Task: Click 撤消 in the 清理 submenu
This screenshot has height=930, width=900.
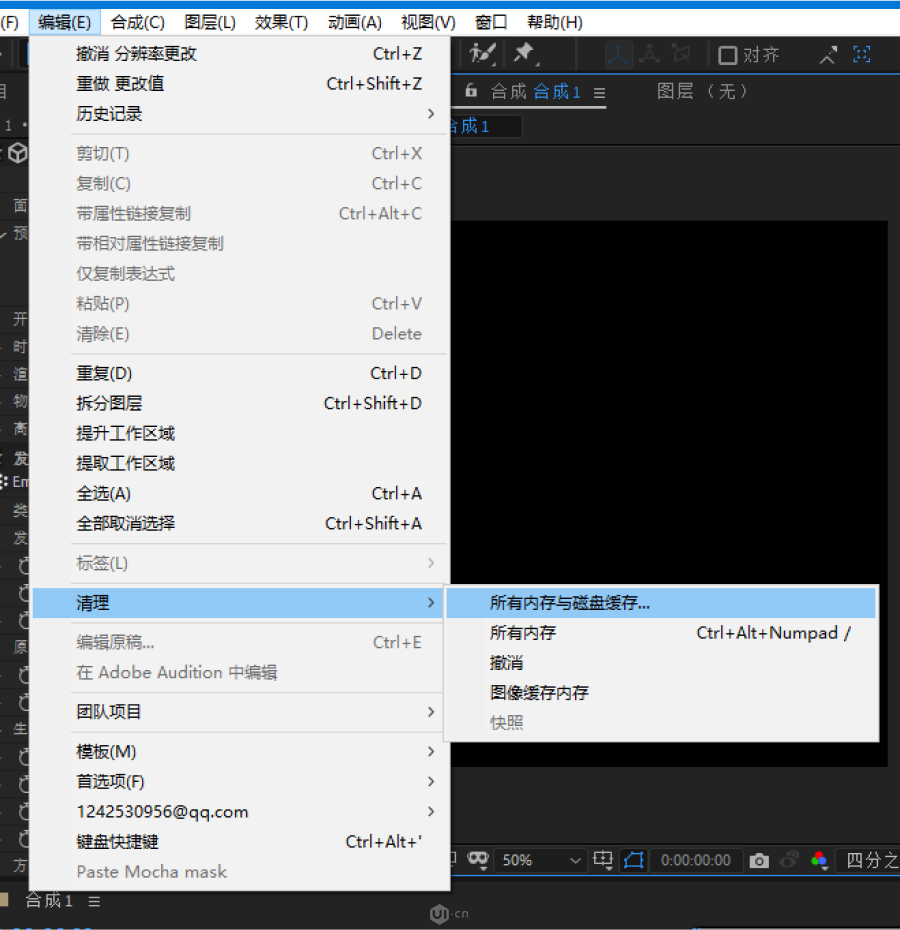Action: [x=661, y=663]
